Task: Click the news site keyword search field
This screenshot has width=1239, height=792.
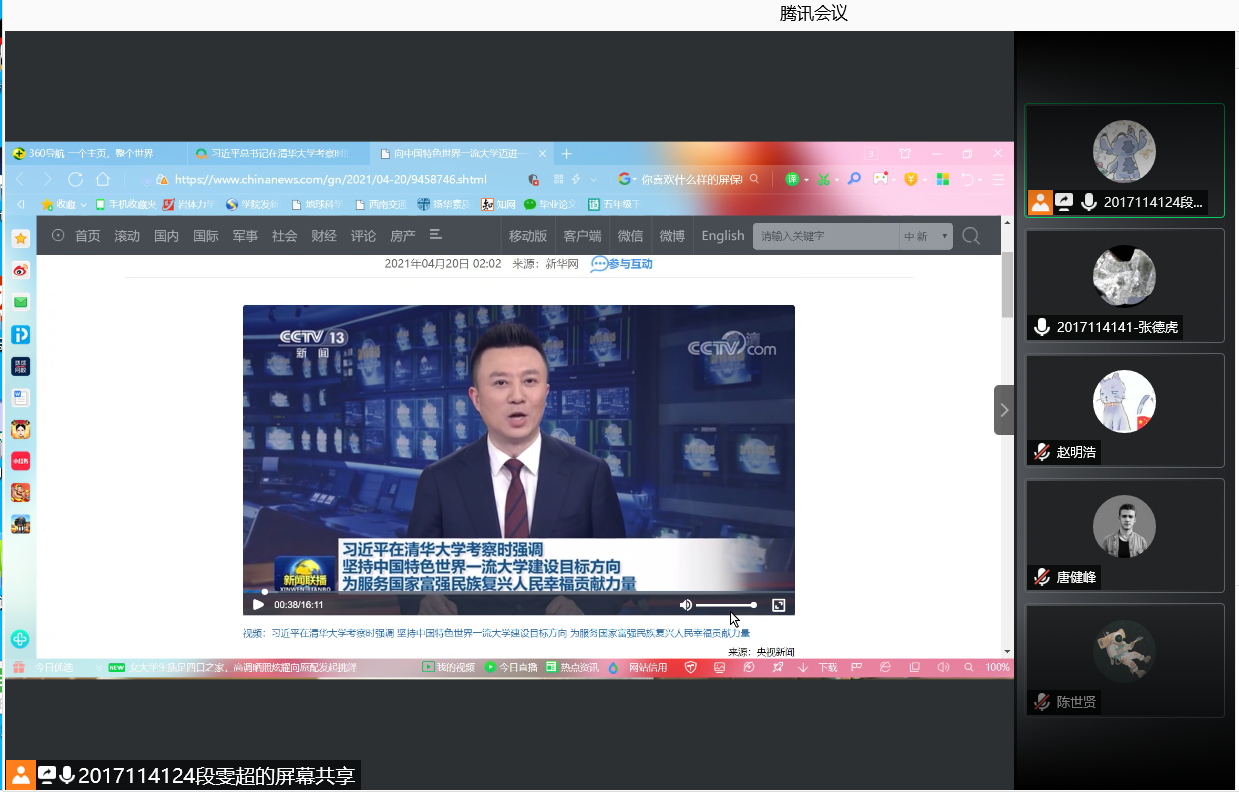Action: pos(825,237)
